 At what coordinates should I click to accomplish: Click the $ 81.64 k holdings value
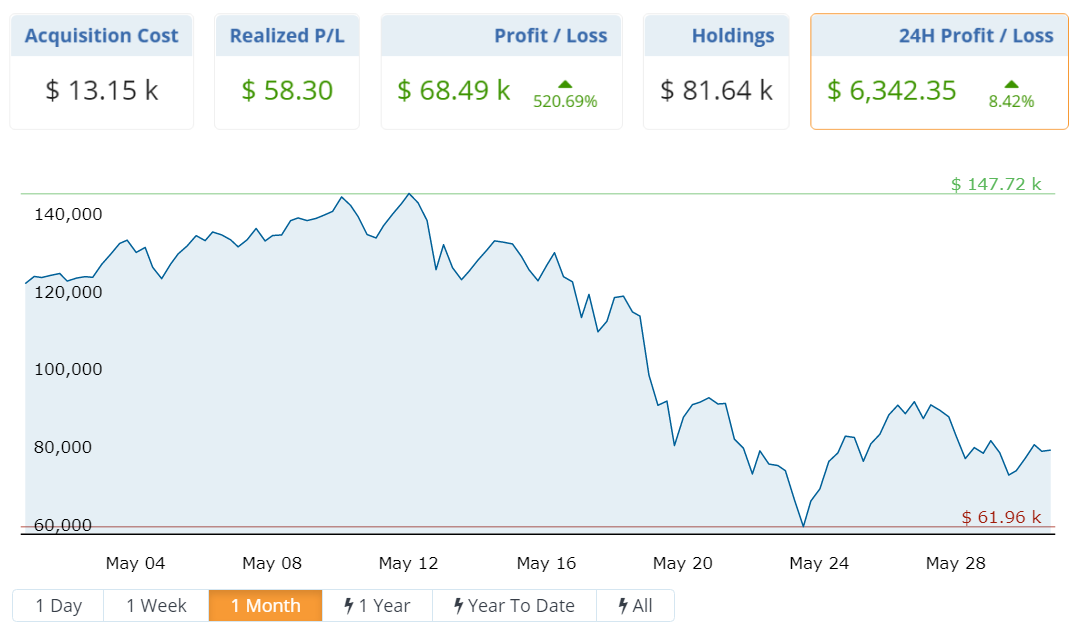coord(716,91)
